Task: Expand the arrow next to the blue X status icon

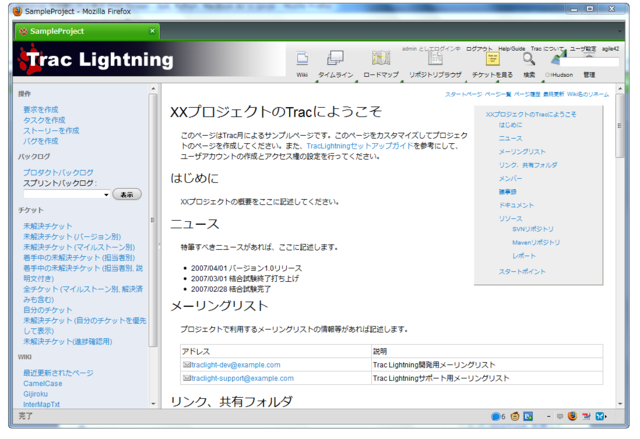Action: [x=606, y=416]
